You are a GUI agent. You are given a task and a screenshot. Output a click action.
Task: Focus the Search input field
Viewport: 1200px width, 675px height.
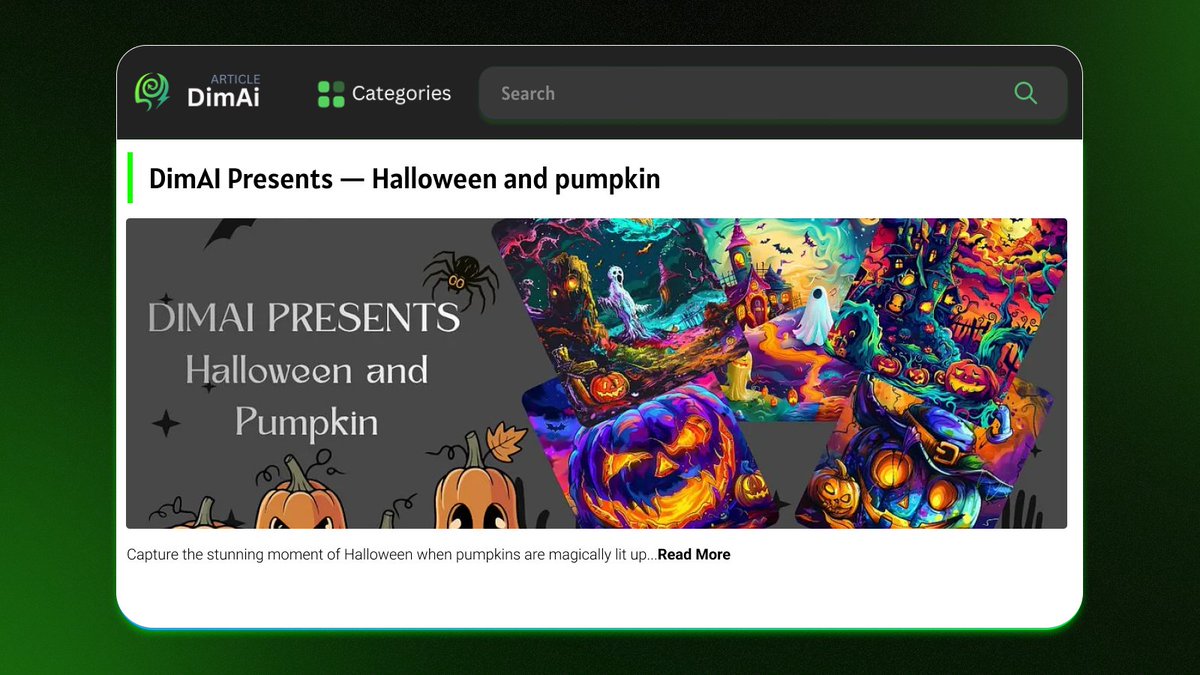(772, 93)
